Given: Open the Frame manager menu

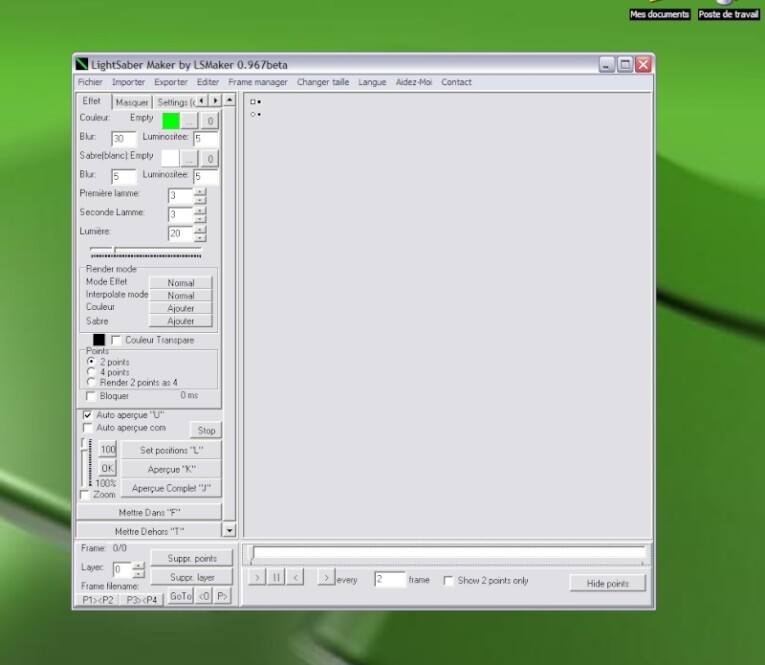Looking at the screenshot, I should point(258,82).
